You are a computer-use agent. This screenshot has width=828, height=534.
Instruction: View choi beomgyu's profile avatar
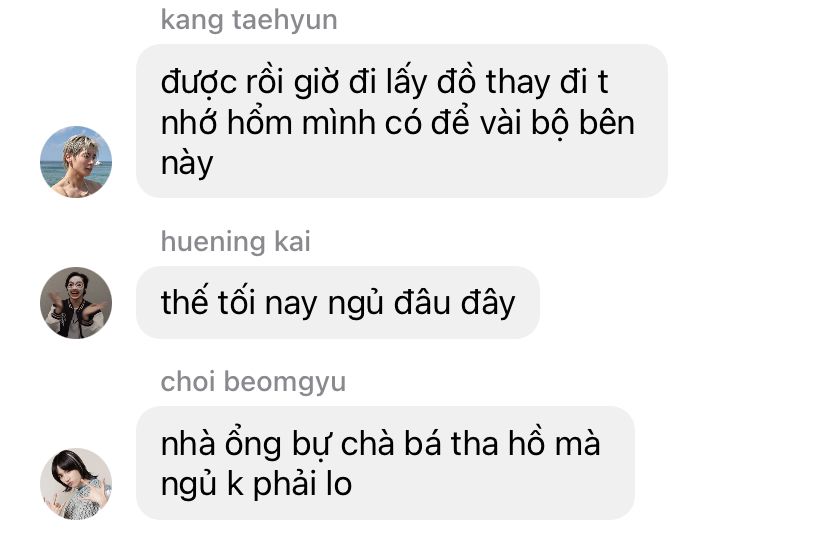tap(76, 484)
